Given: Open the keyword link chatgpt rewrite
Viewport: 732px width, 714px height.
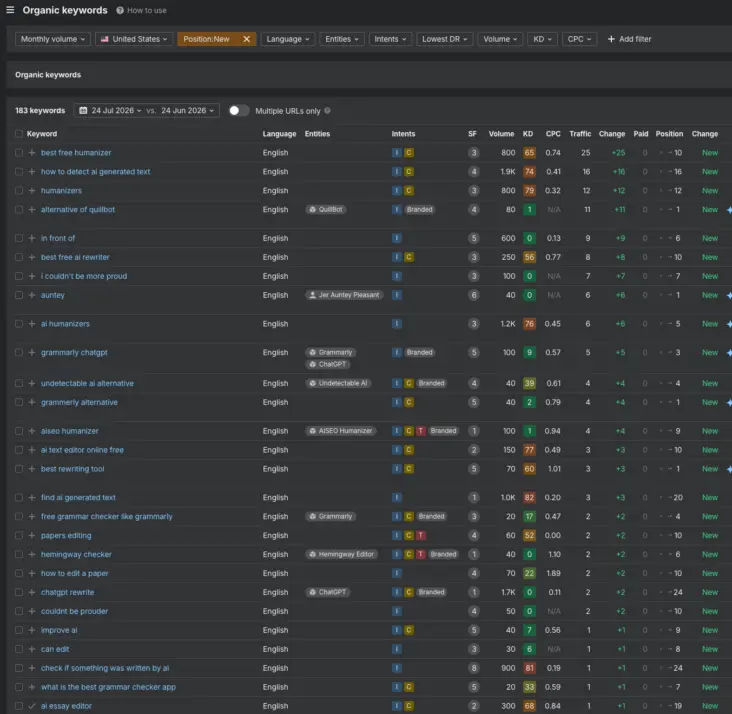Looking at the screenshot, I should click(x=67, y=592).
